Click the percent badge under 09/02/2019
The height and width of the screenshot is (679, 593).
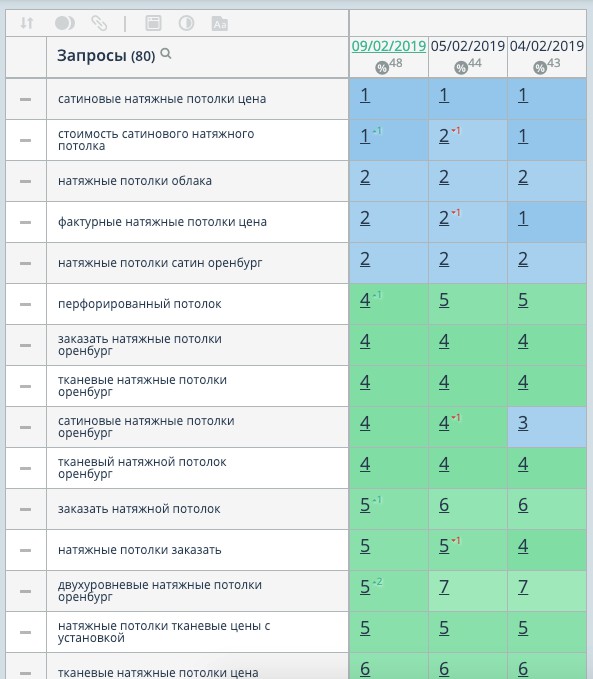[382, 68]
